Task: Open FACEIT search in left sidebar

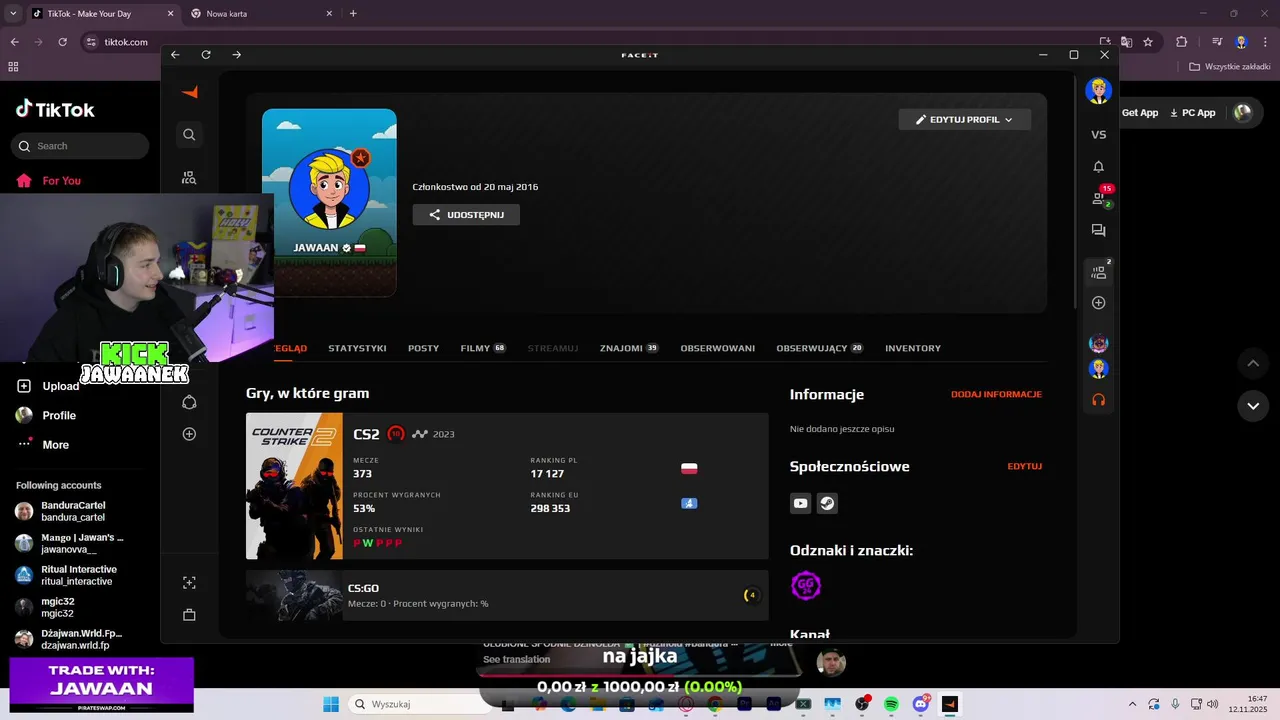Action: (x=189, y=134)
